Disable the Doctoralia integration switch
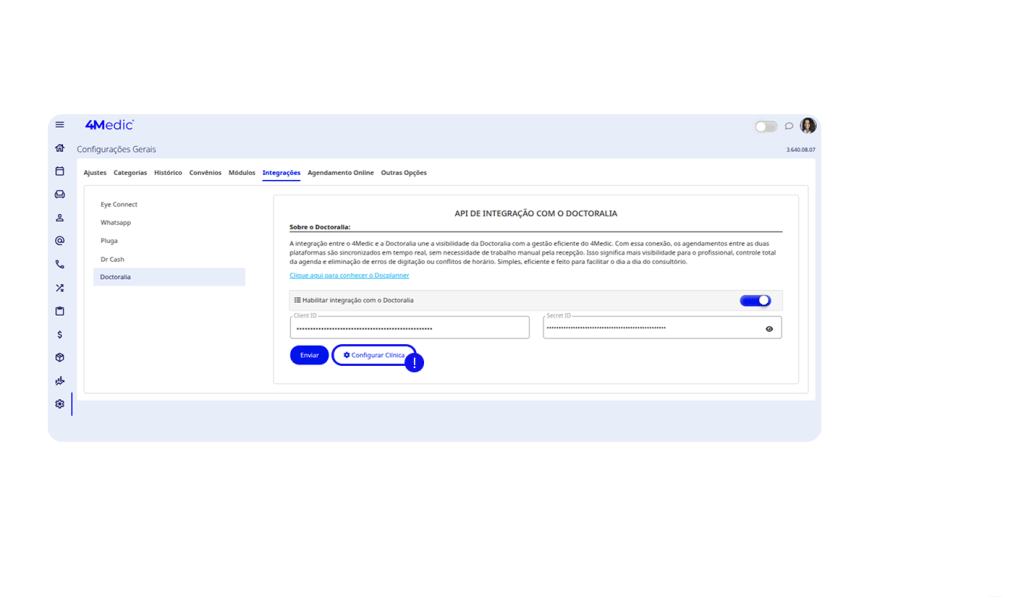This screenshot has height=598, width=1024. click(x=756, y=300)
